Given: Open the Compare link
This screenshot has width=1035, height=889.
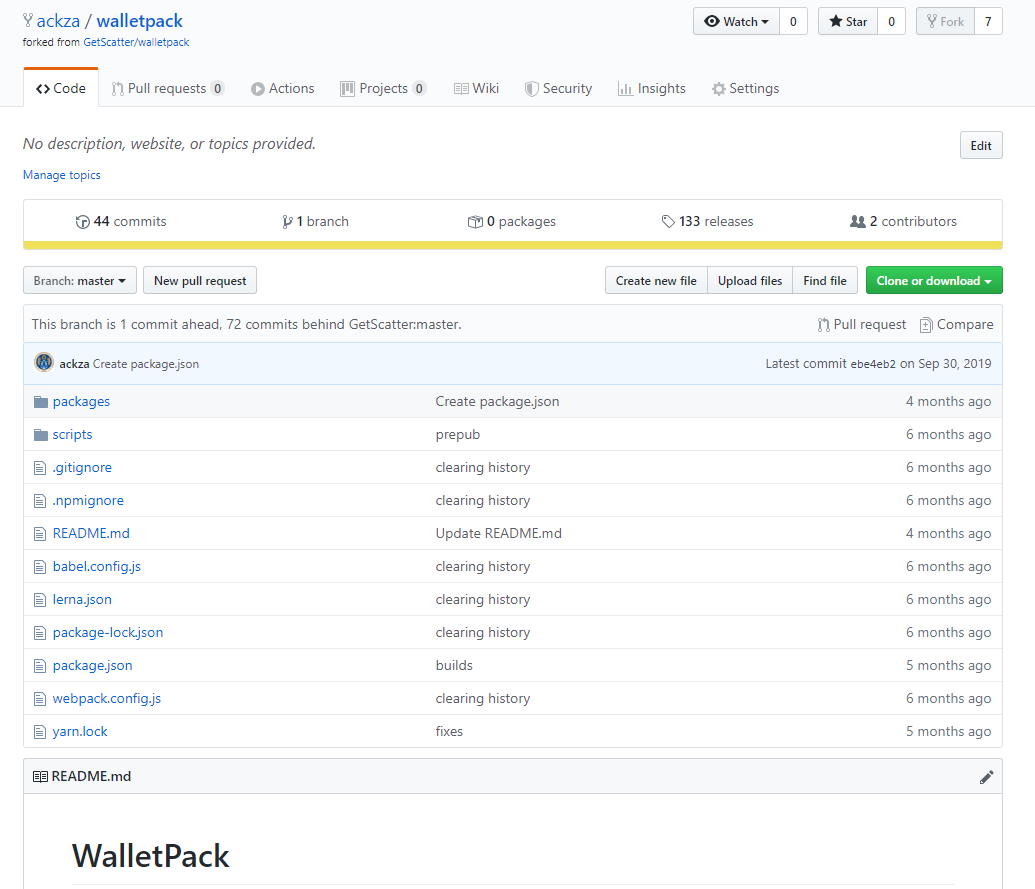Looking at the screenshot, I should [x=956, y=325].
